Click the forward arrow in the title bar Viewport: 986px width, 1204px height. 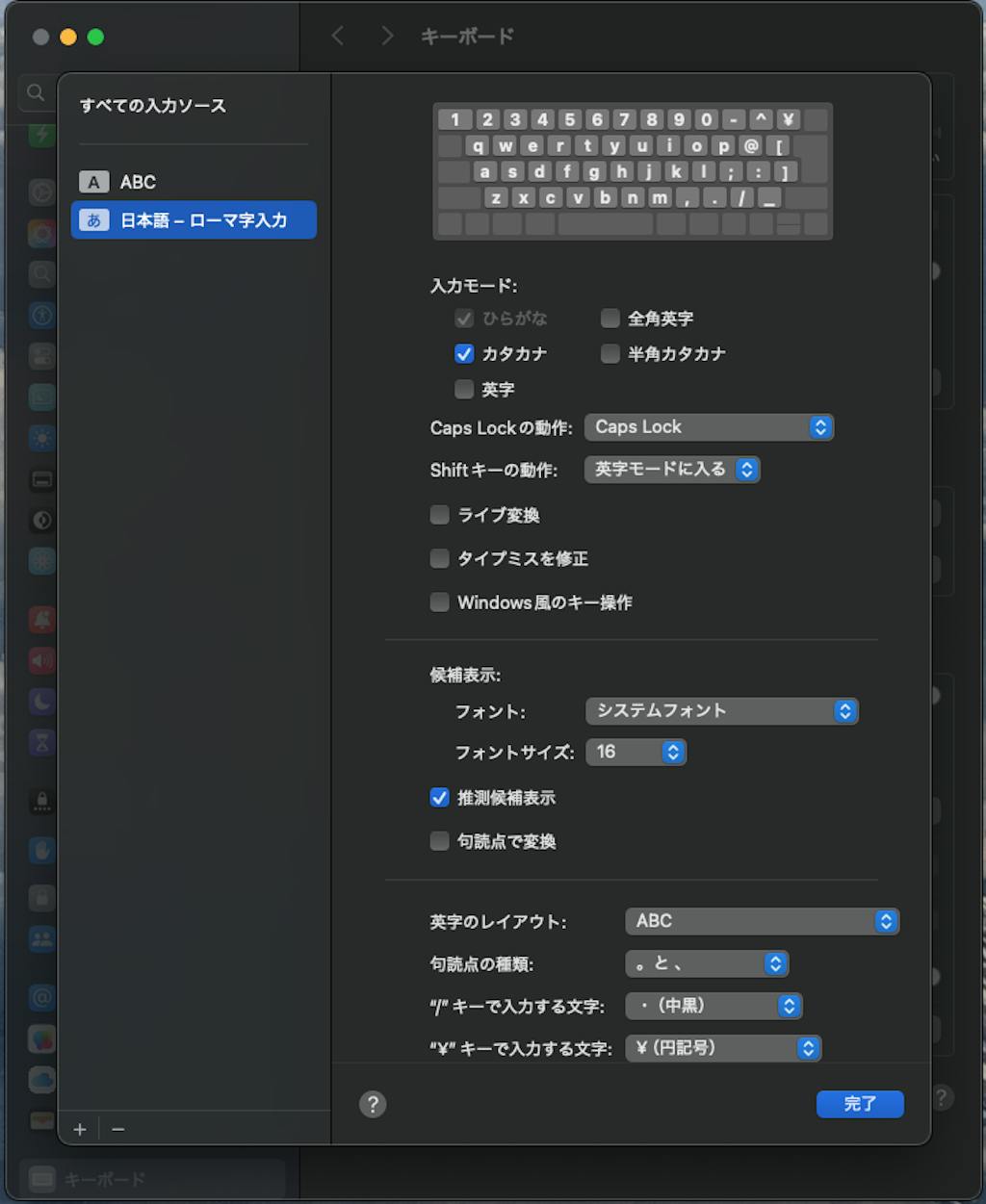(x=387, y=37)
